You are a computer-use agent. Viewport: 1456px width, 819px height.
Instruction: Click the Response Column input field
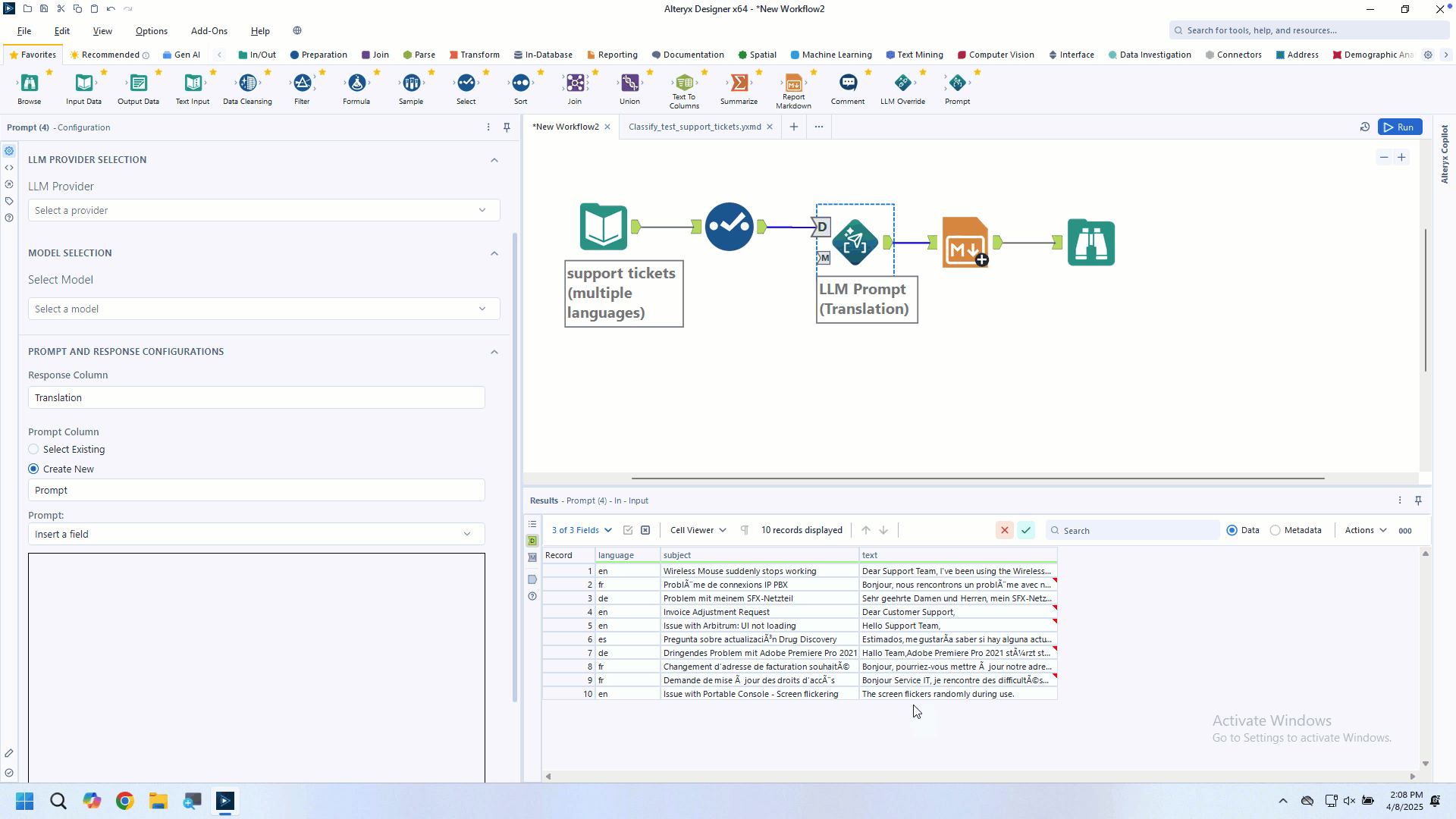[x=256, y=398]
